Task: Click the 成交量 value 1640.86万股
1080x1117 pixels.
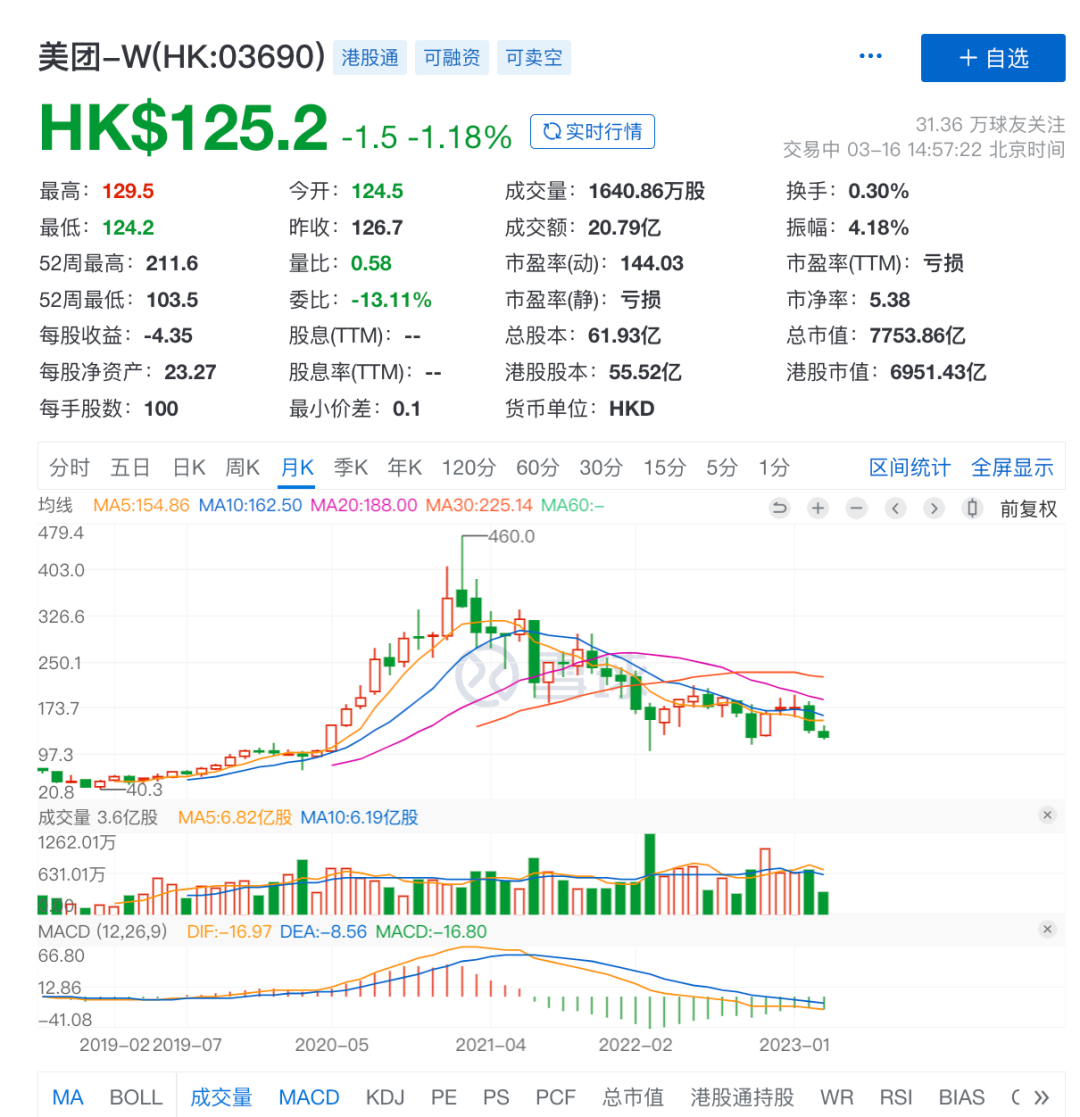Action: 646,191
